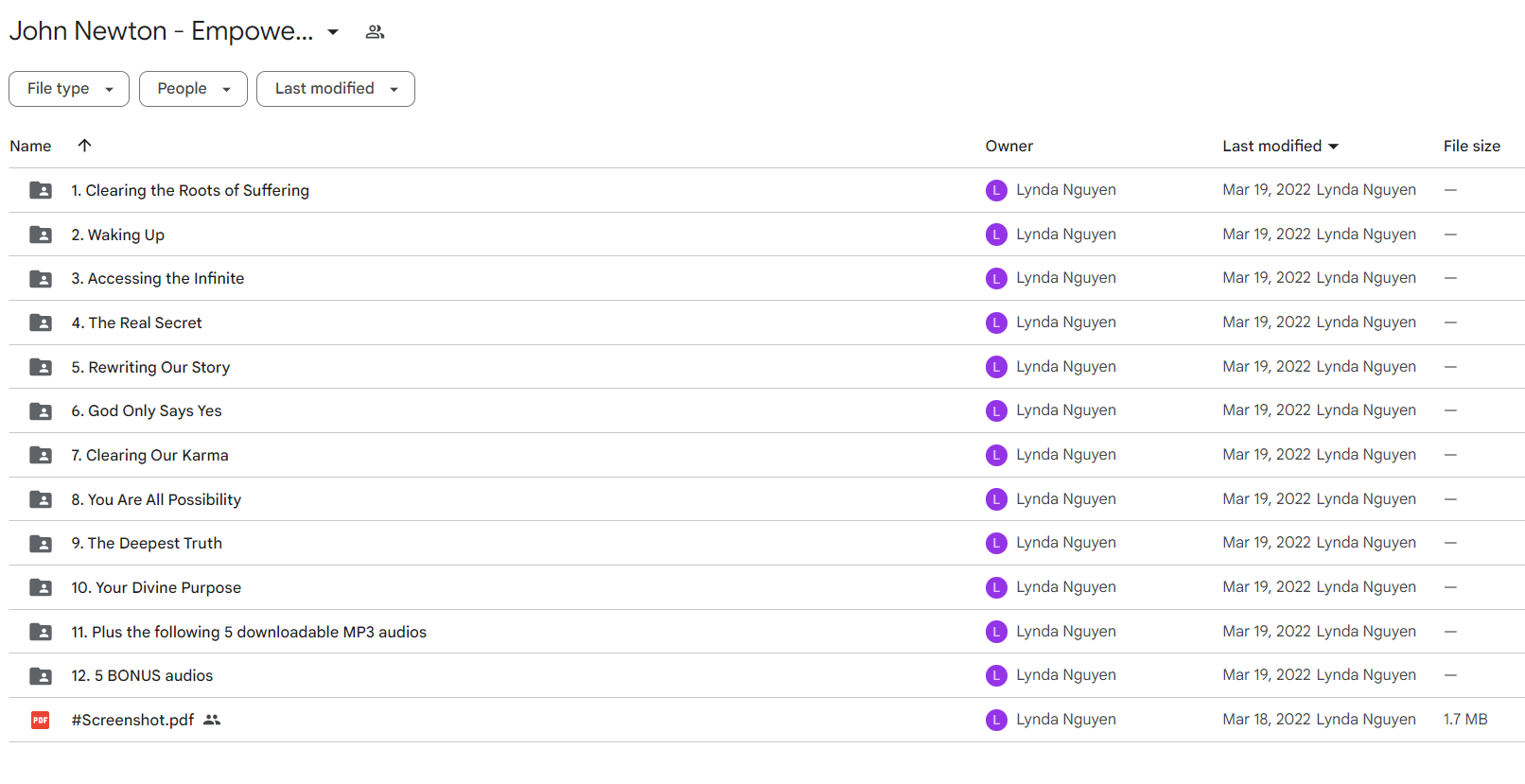The width and height of the screenshot is (1525, 784).
Task: Reverse sort with the Name column arrow
Action: tap(84, 145)
